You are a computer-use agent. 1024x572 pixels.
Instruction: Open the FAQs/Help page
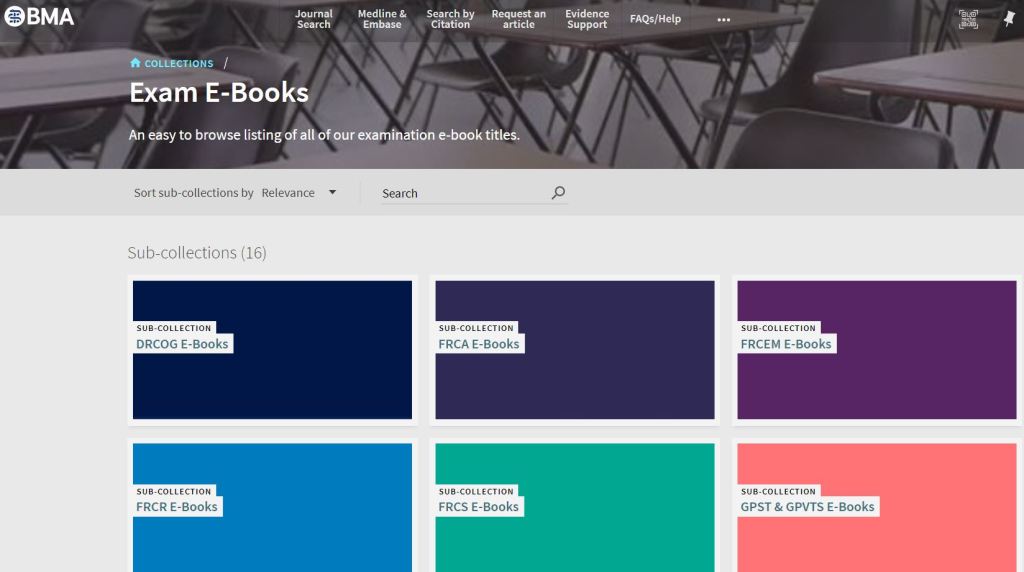(655, 19)
